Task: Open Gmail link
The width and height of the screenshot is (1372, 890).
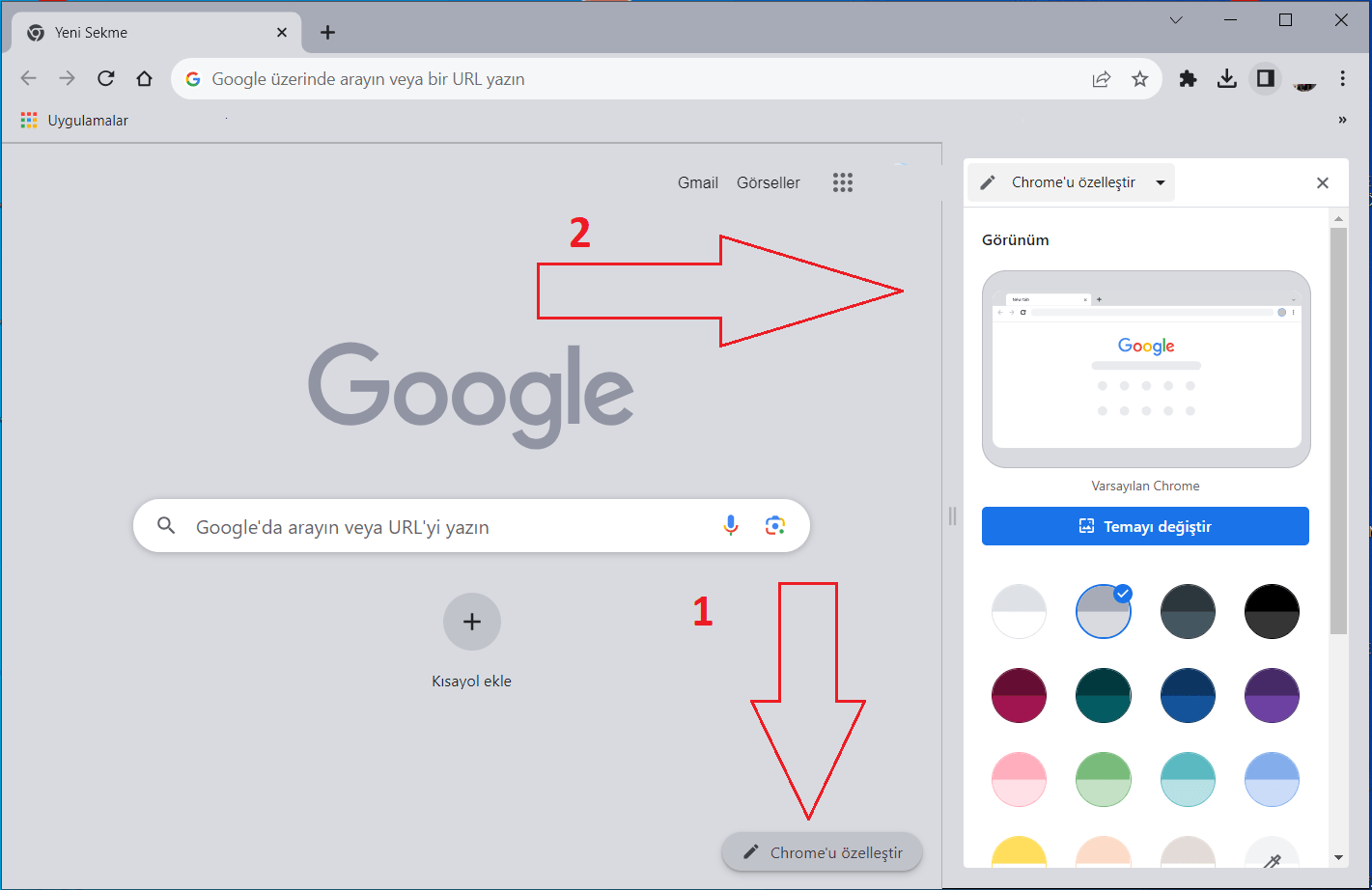Action: (x=698, y=182)
